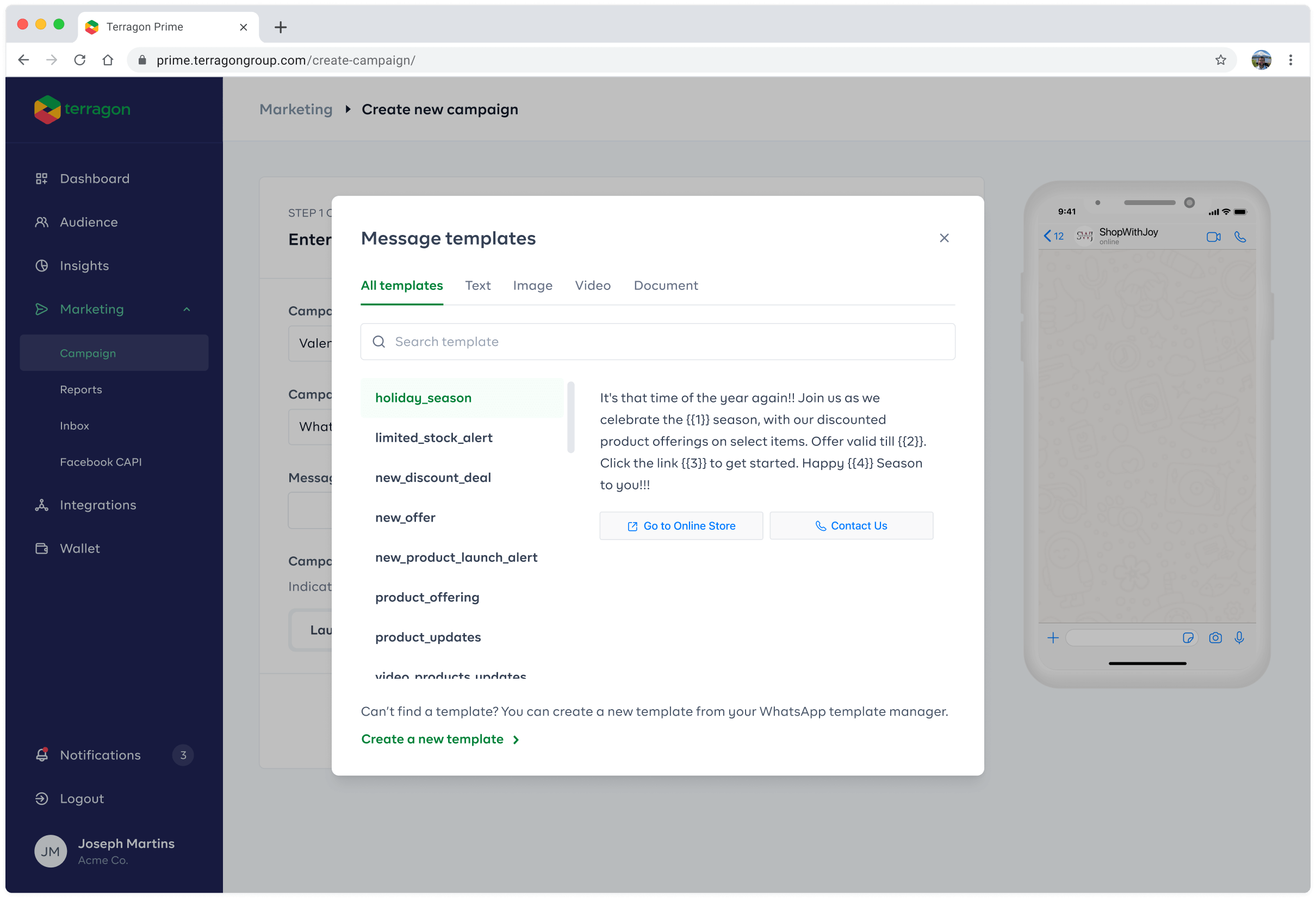Click the template list scrollbar

point(571,418)
